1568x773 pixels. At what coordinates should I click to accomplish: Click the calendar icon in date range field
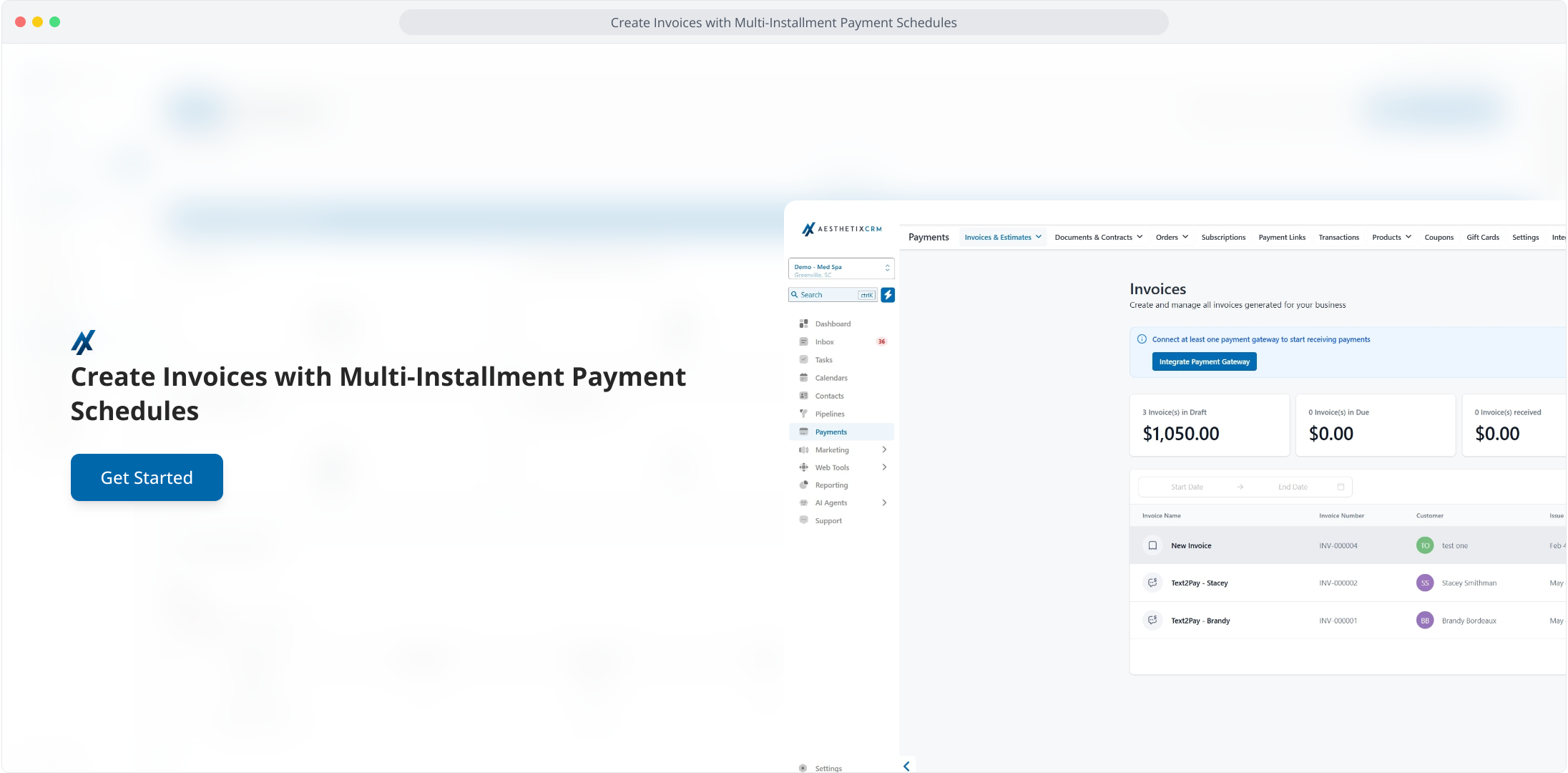tap(1341, 487)
